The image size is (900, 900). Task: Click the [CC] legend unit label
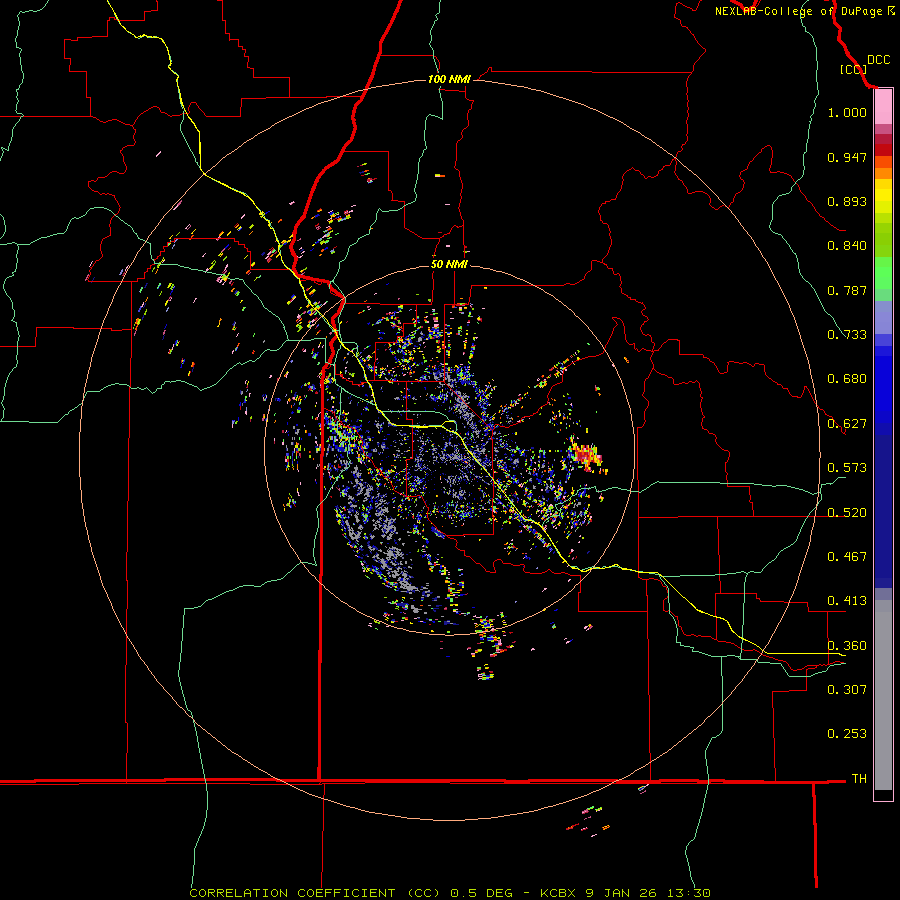click(x=853, y=69)
